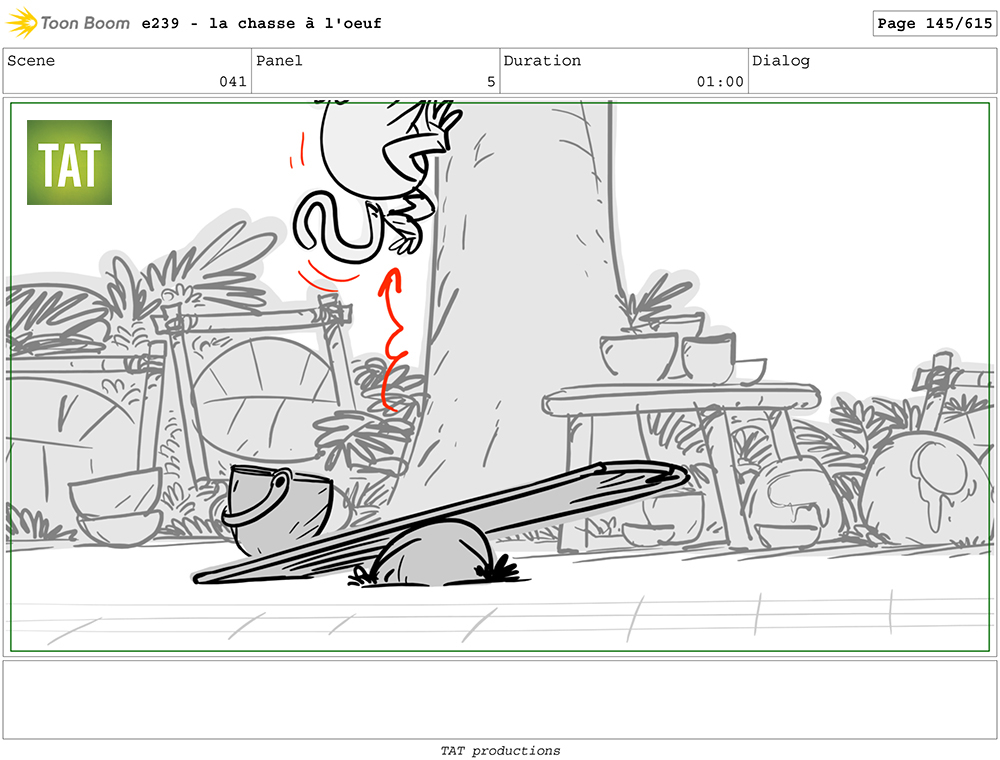Click the 'Page 145/615' indicator
This screenshot has width=1000, height=760.
click(x=934, y=24)
